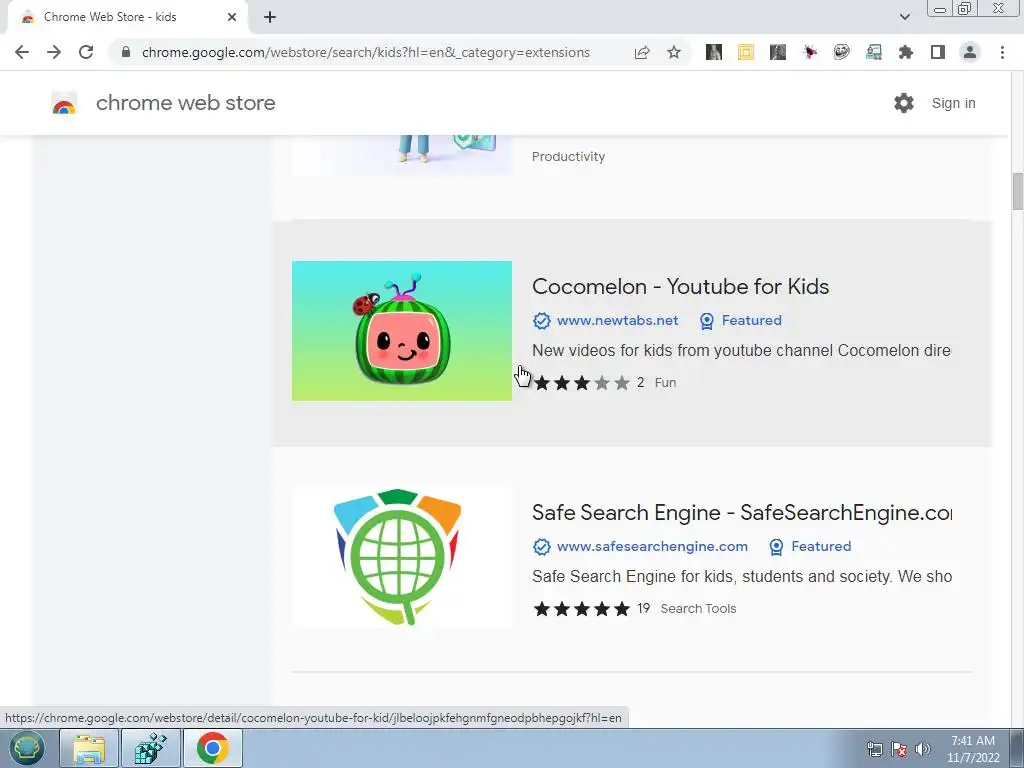Visit www.newtabs.net publisher link

[617, 321]
